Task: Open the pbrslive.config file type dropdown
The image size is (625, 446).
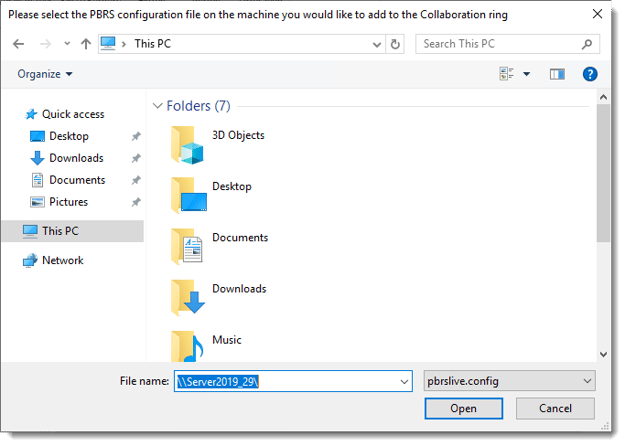Action: coord(509,381)
